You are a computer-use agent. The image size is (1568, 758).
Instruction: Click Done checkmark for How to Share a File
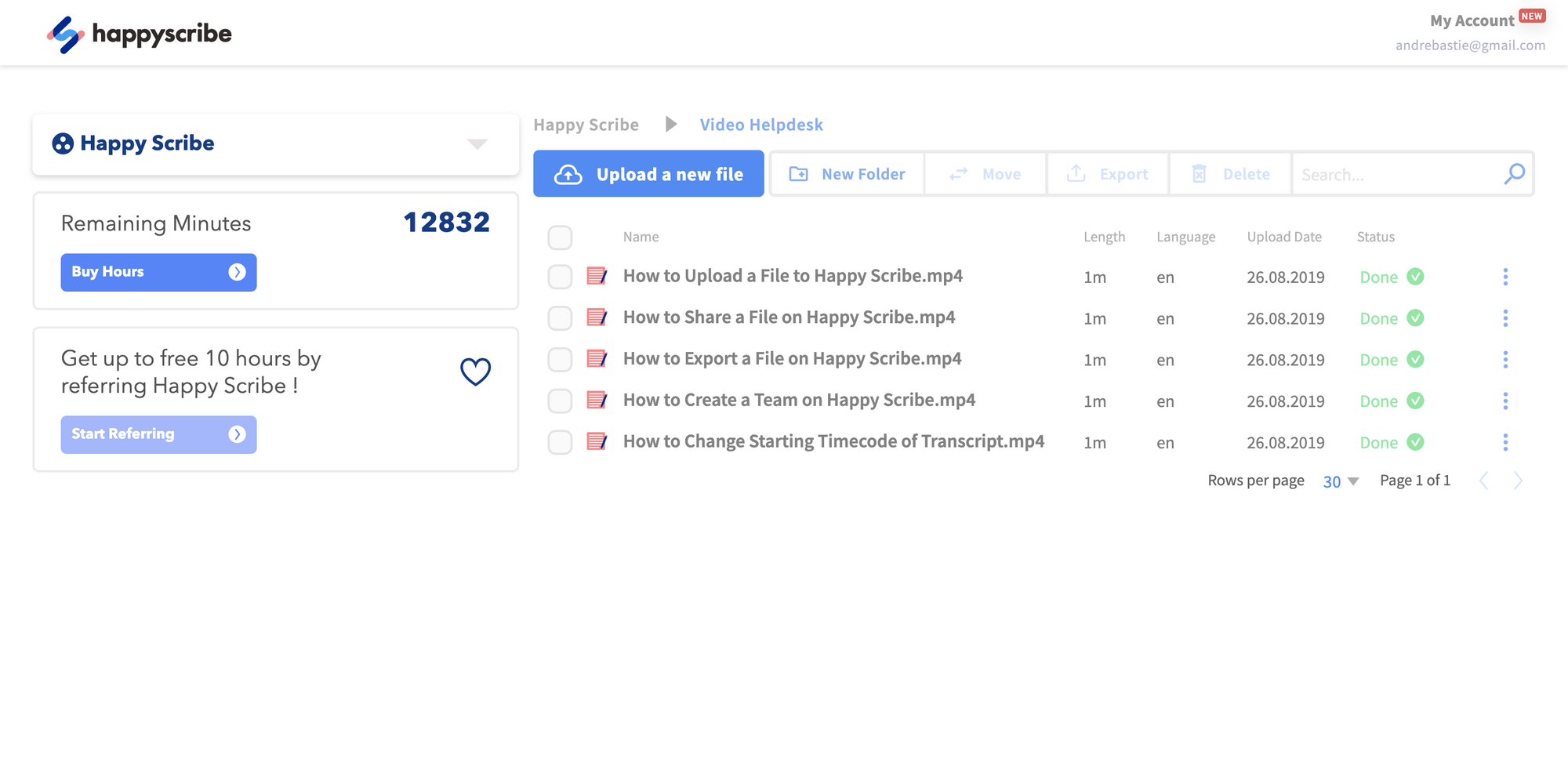(1415, 318)
